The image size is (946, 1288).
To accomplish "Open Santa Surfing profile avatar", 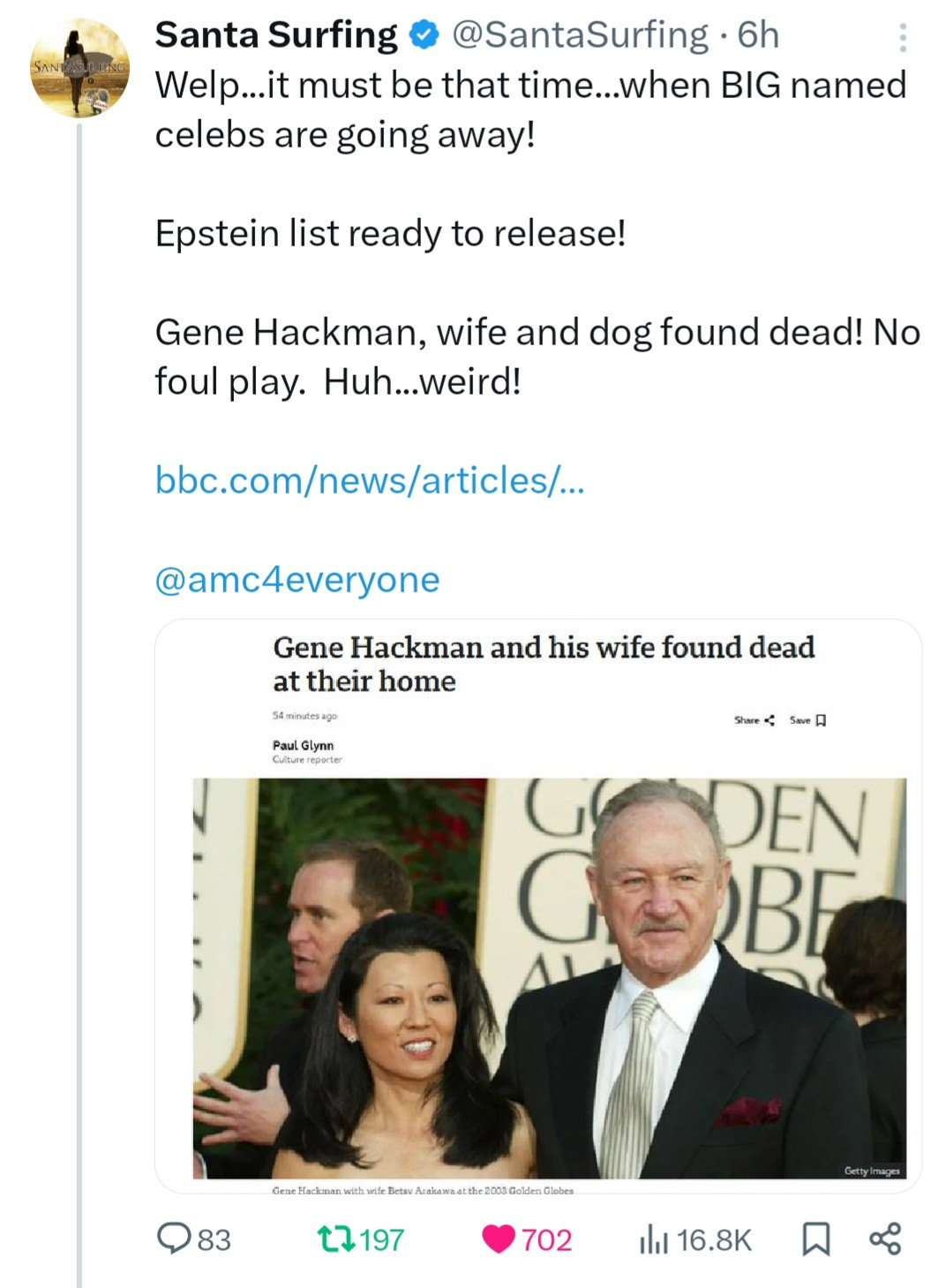I will click(79, 67).
